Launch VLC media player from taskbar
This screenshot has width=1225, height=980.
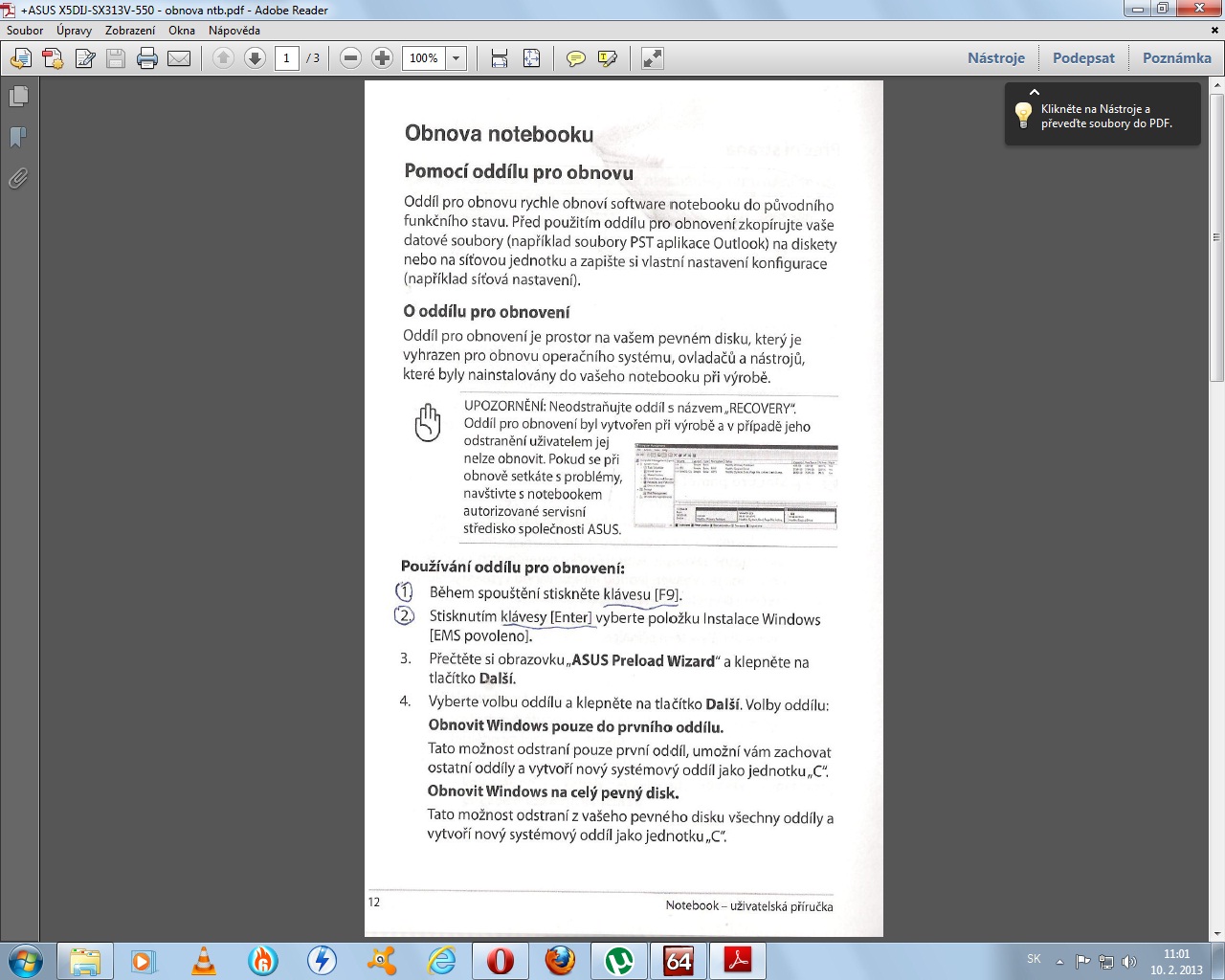pos(204,961)
